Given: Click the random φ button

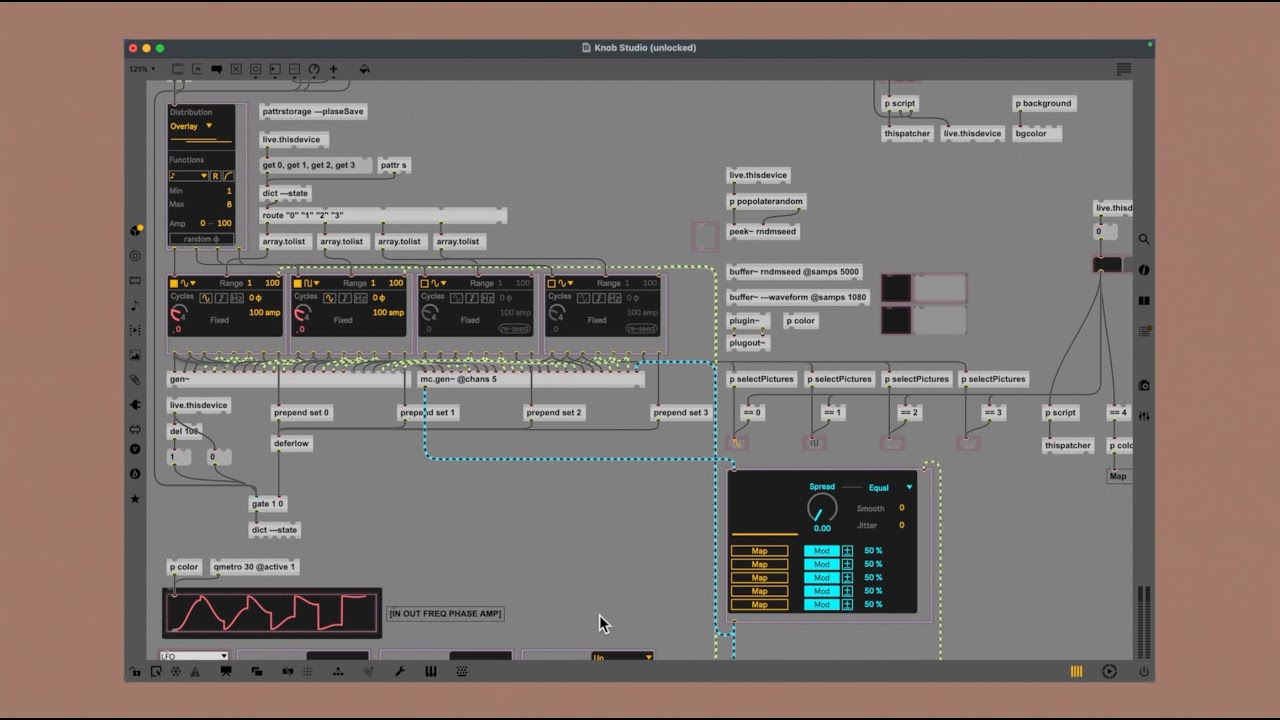Looking at the screenshot, I should [201, 239].
